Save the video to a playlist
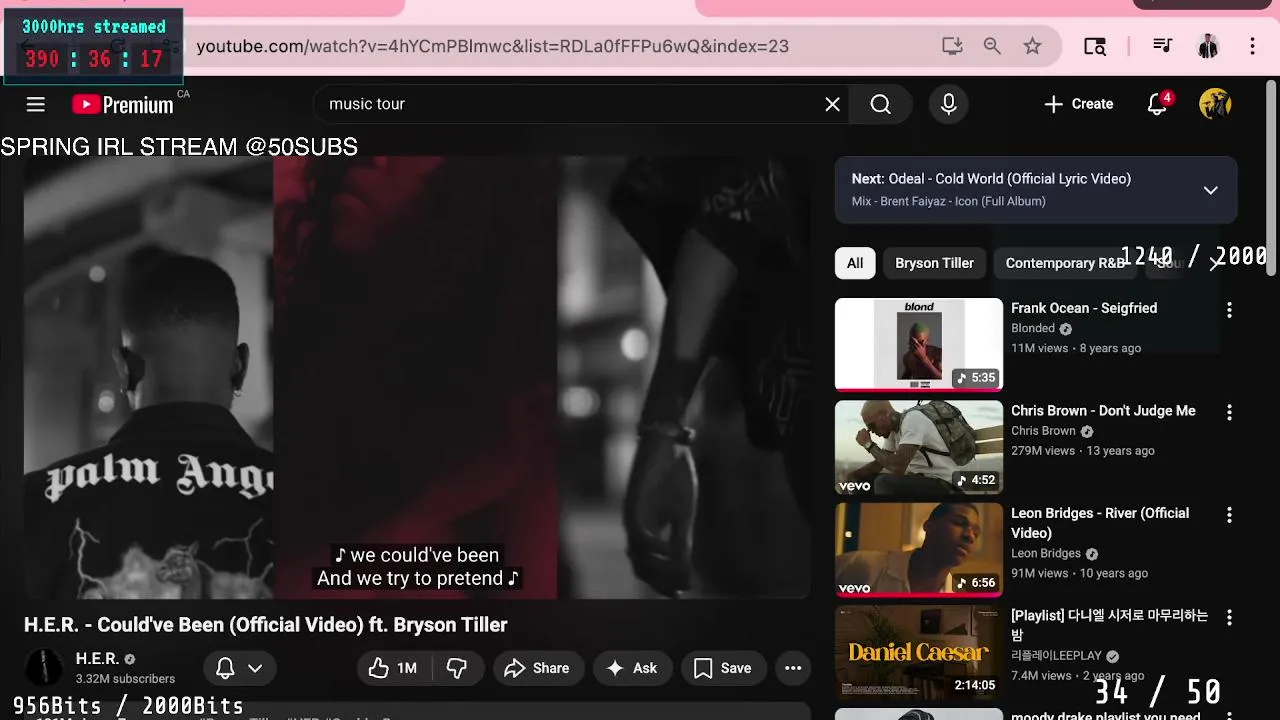Screen dimensions: 1280x720 tap(723, 668)
